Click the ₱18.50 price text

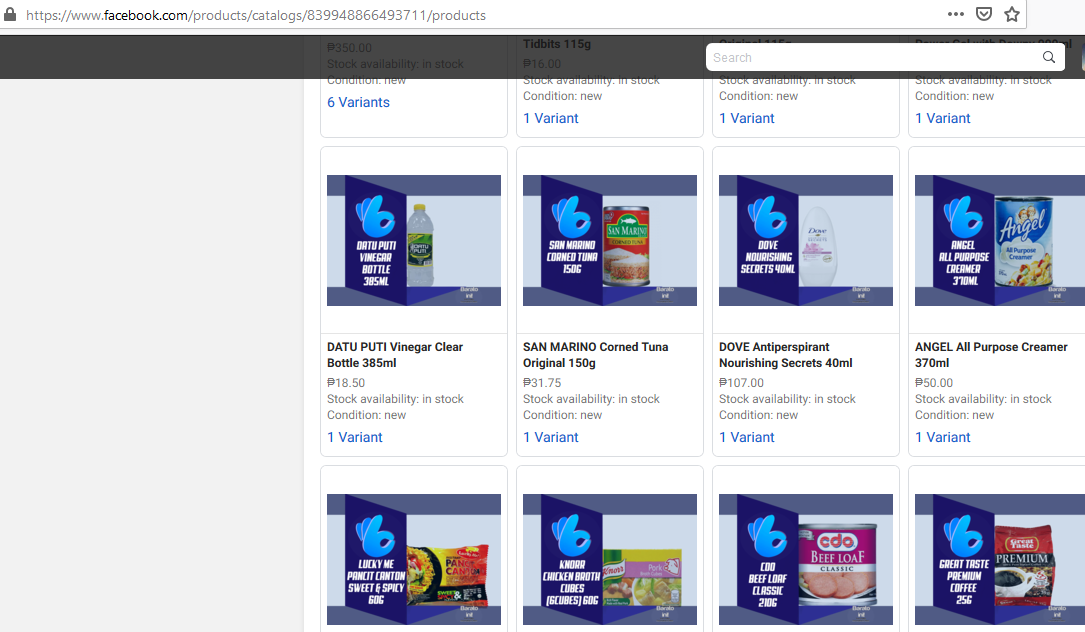point(346,383)
